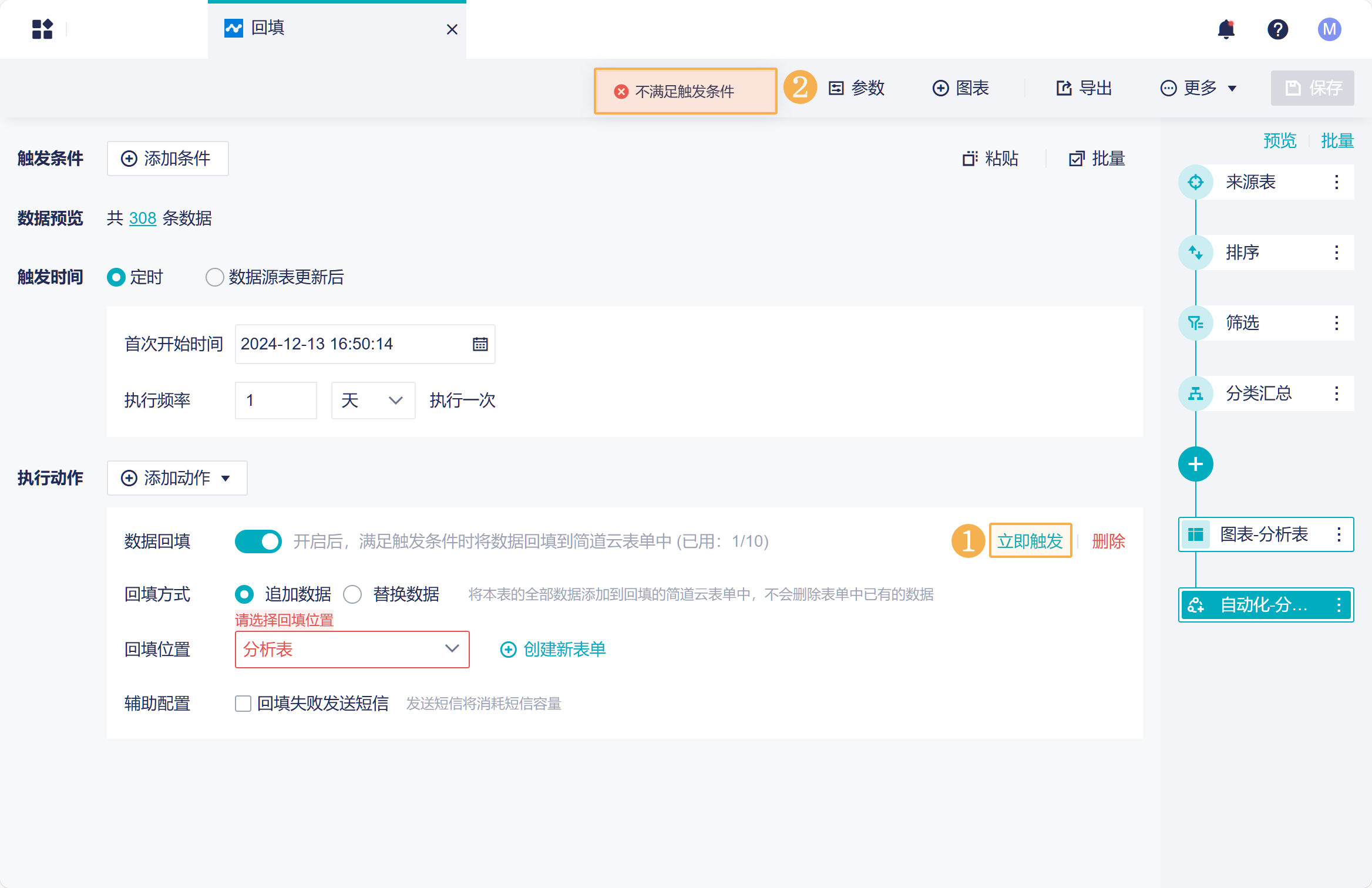Open the 排序 node three-dot menu
The image size is (1372, 888).
coord(1337,253)
